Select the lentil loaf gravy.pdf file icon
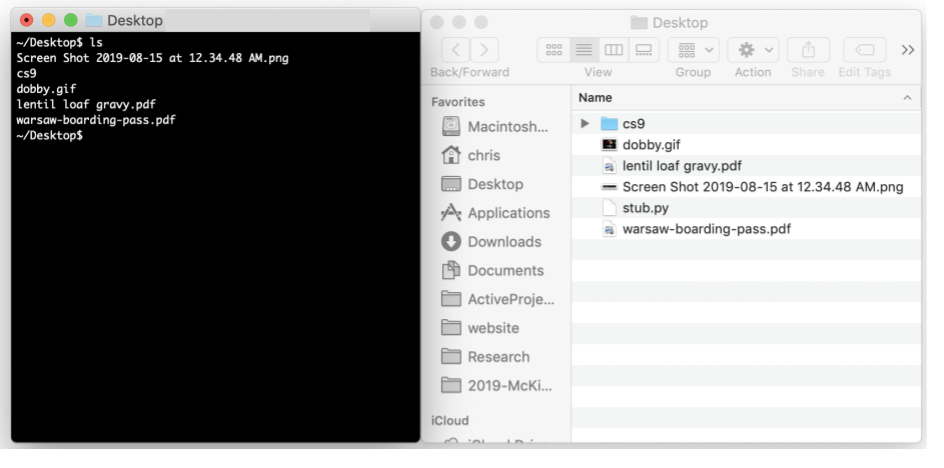Screen dimensions: 944x468 pos(609,166)
